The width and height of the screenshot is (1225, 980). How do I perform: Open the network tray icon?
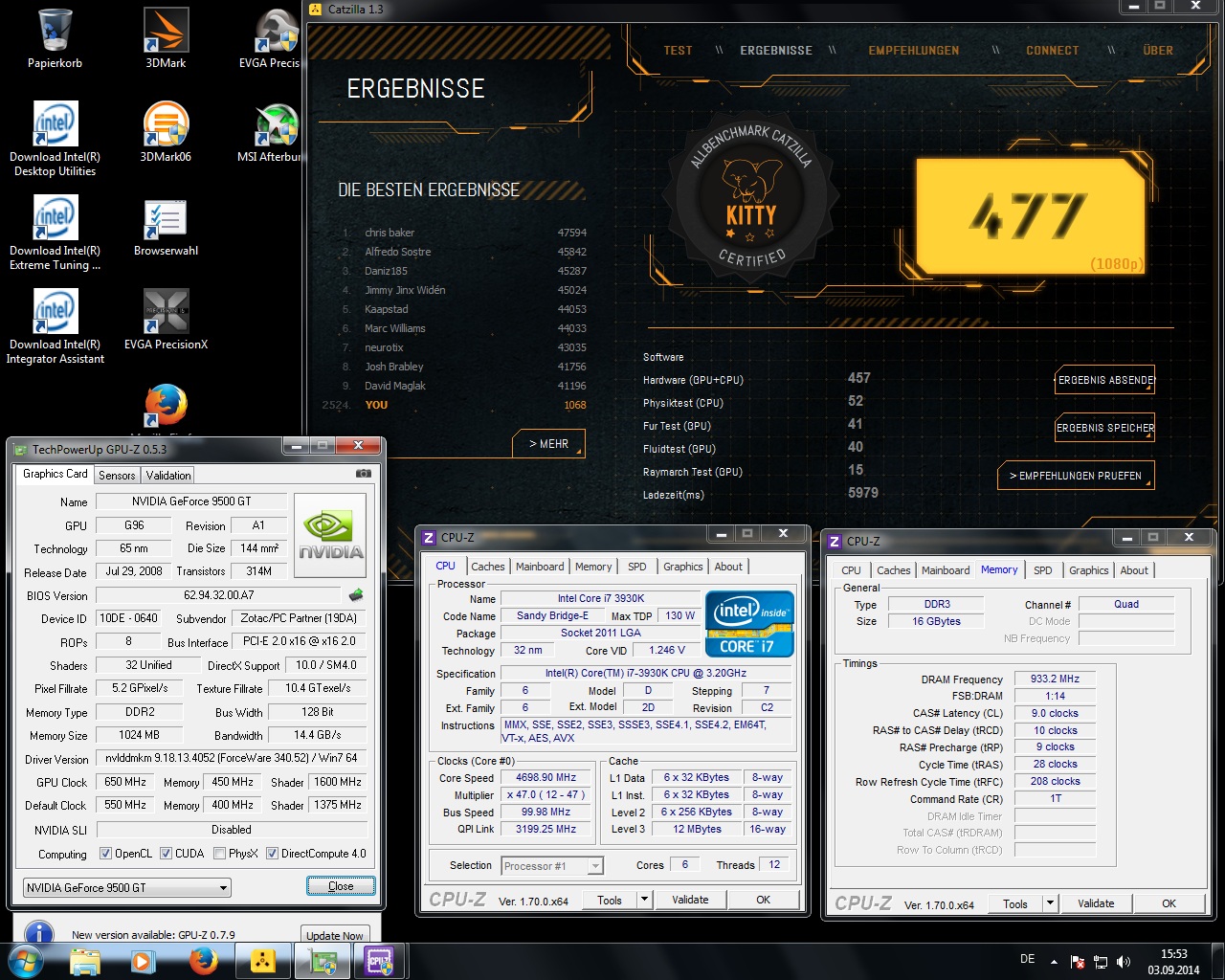[1101, 962]
